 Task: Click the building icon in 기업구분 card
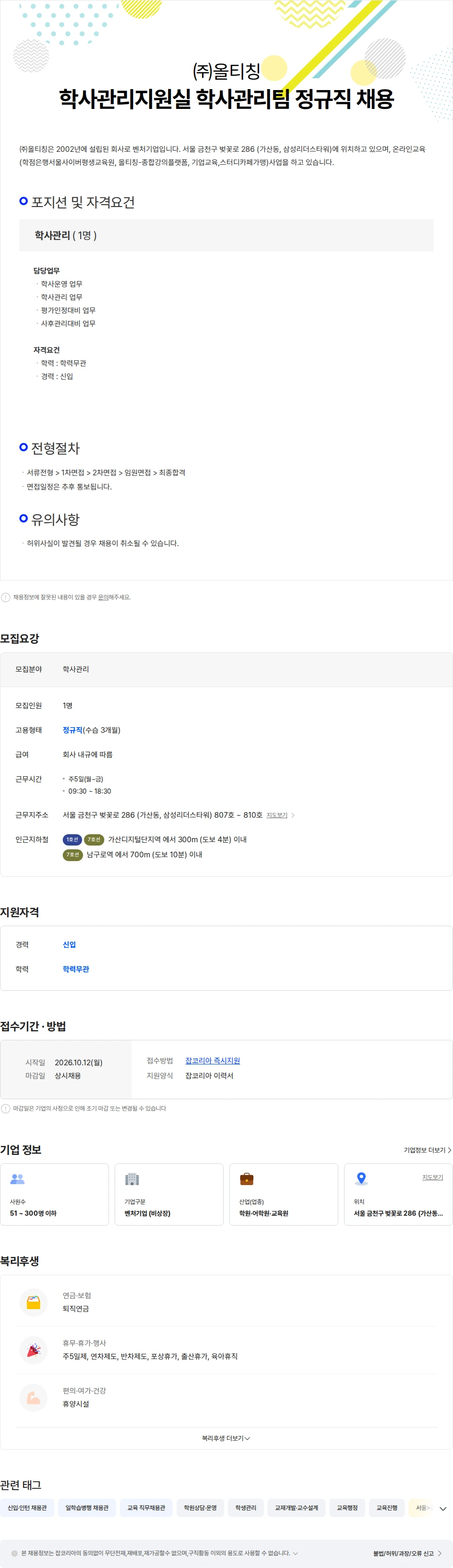(132, 1179)
